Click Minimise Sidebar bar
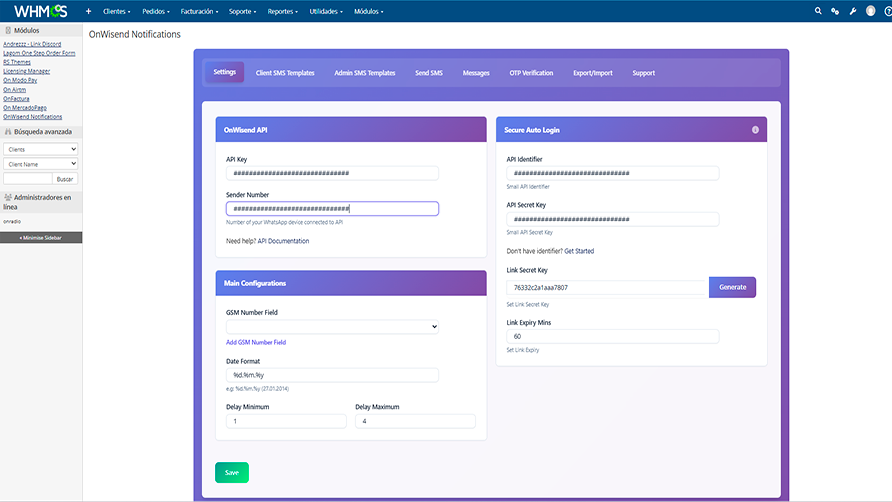Screen dimensions: 892x502 pos(41,238)
